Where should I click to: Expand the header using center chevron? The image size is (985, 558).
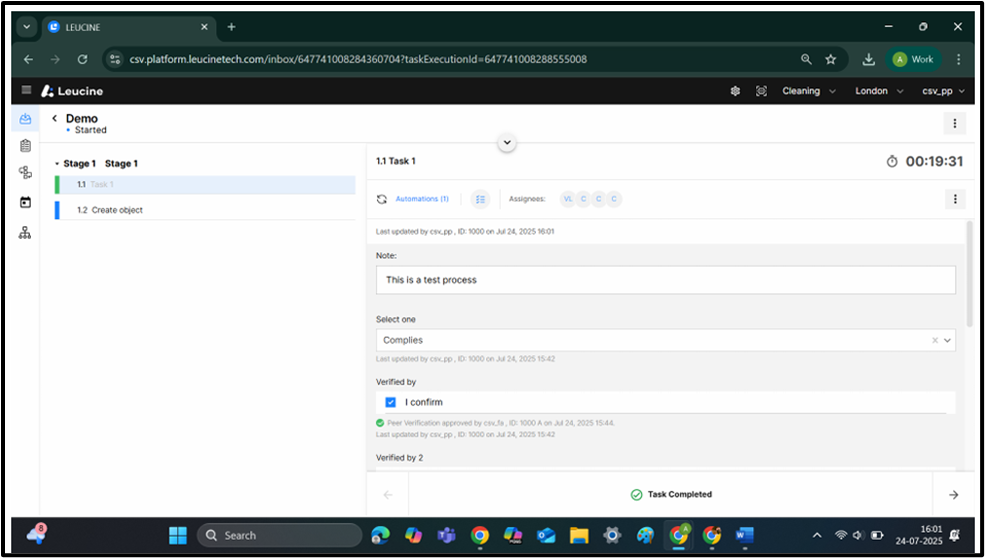click(x=507, y=143)
